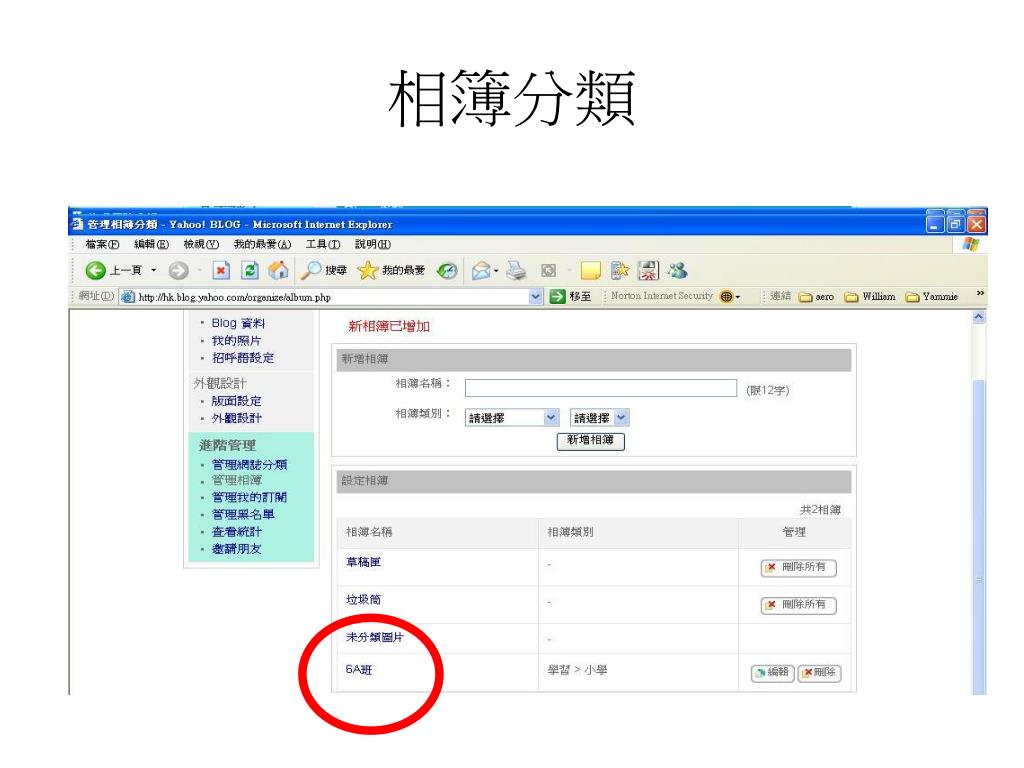Viewport: 1024px width, 768px height.
Task: Click 刪除所有 button for 垃圾筒
Action: pos(798,605)
